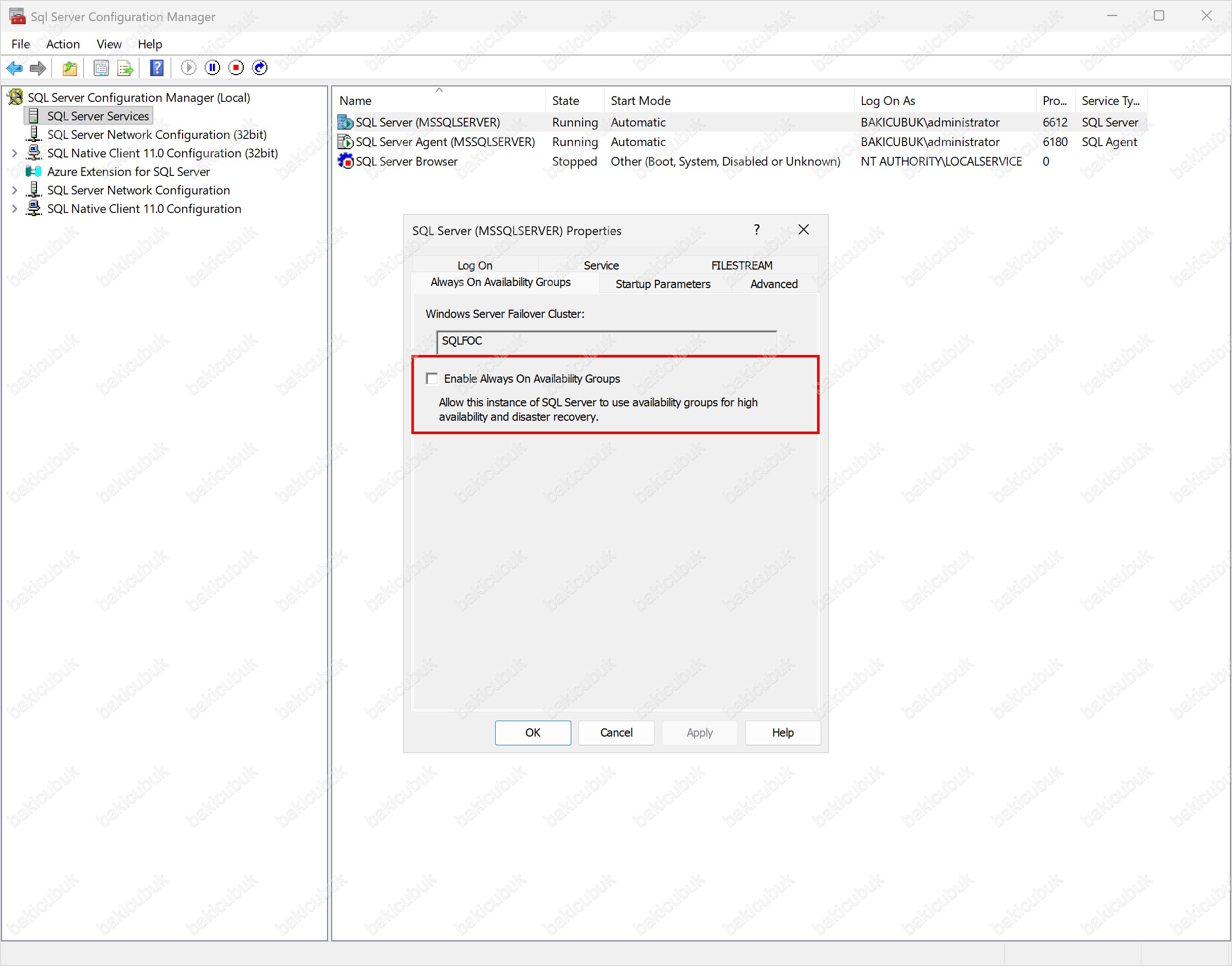Switch to the Startup Parameters tab
1232x966 pixels.
pos(663,284)
